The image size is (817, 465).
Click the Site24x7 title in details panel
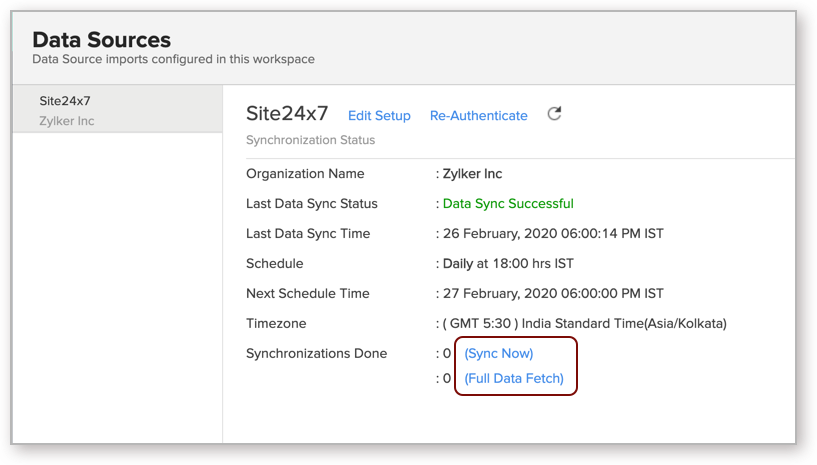[287, 113]
